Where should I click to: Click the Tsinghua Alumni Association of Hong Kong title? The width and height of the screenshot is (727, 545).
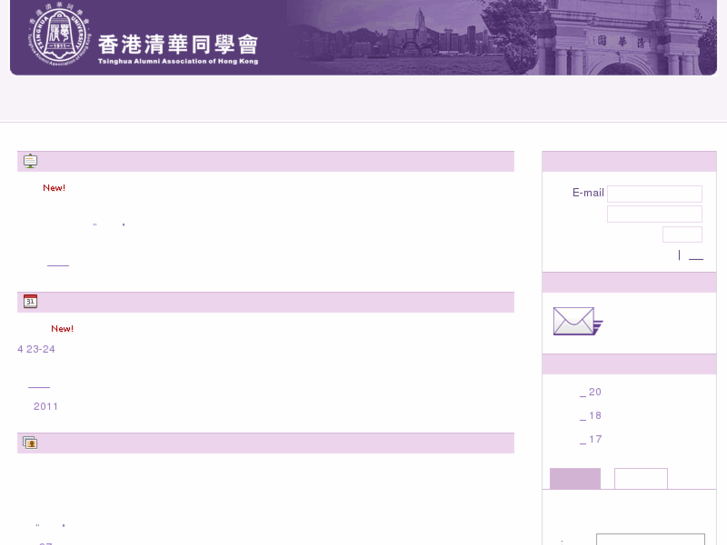click(x=178, y=49)
